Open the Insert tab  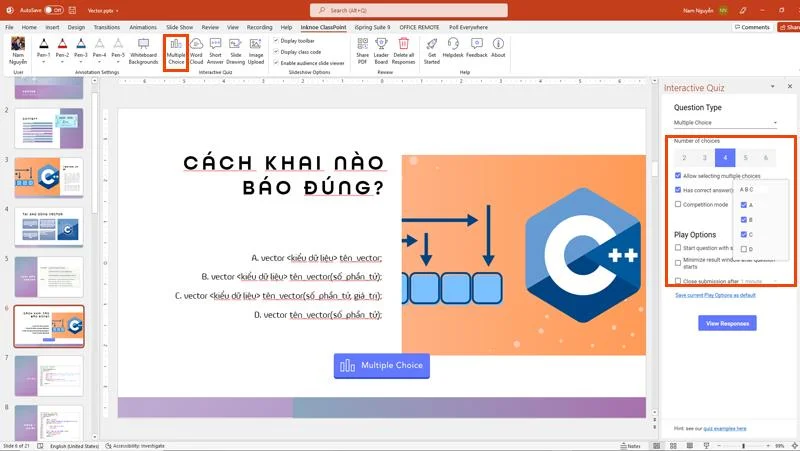point(52,27)
